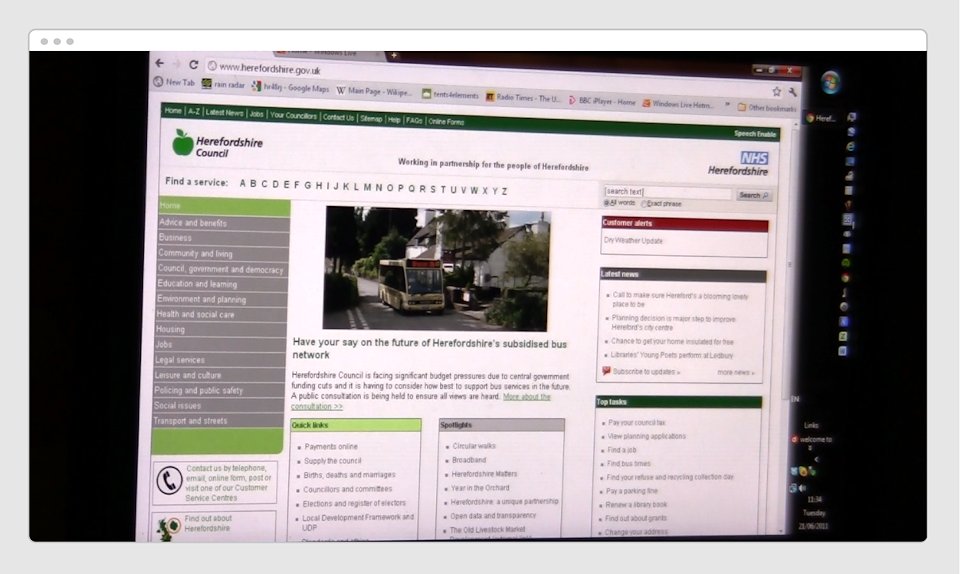Open the browser wrench menu icon
Viewport: 960px width, 574px height.
pos(793,92)
